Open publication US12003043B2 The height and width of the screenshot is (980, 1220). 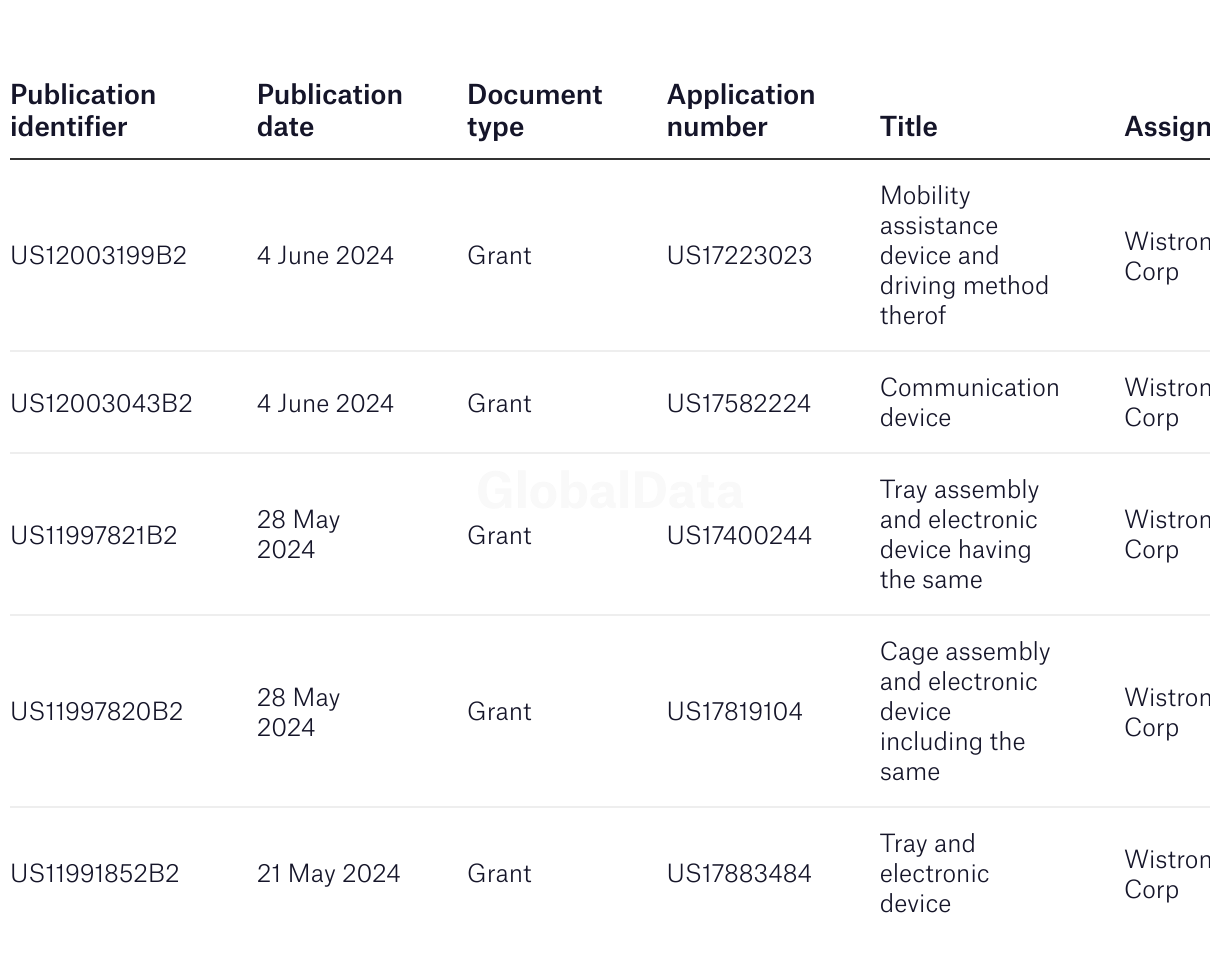click(101, 404)
